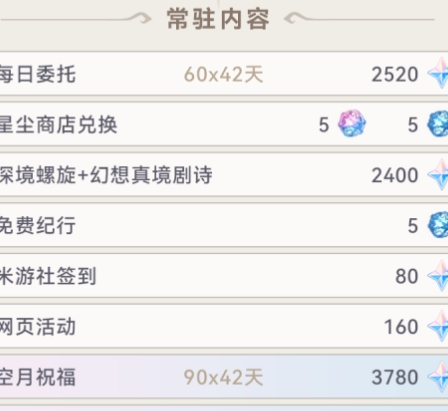Select the 深境螺旋+幻想真境剧诗 row label

(106, 175)
